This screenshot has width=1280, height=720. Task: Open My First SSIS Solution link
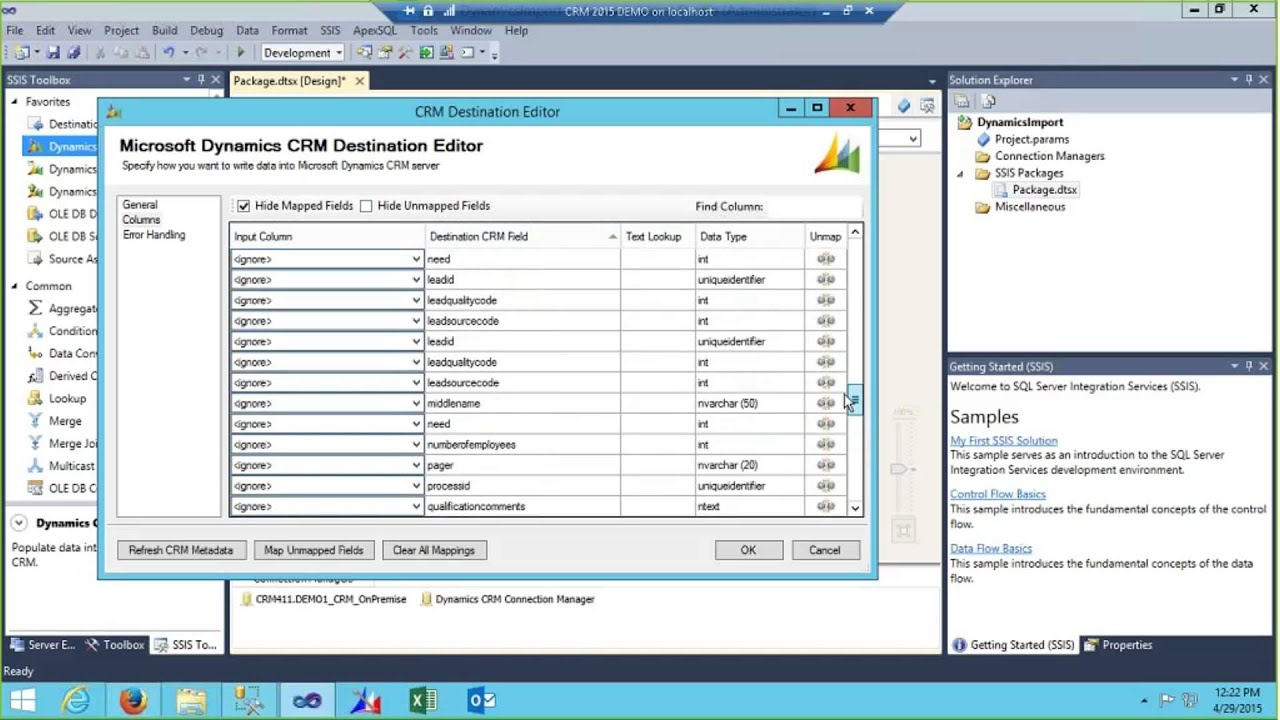[x=1003, y=441]
